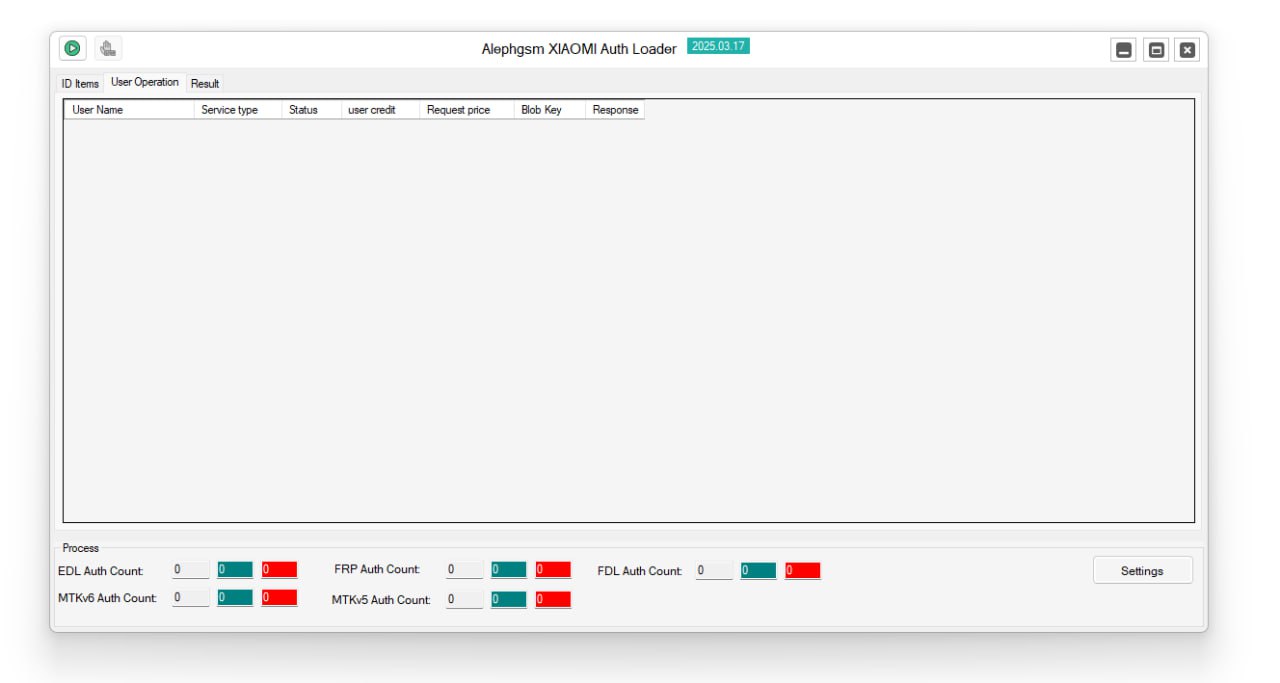Click the teal FRP Auth Count box
Viewport: 1280px width, 683px height.
[x=508, y=570]
